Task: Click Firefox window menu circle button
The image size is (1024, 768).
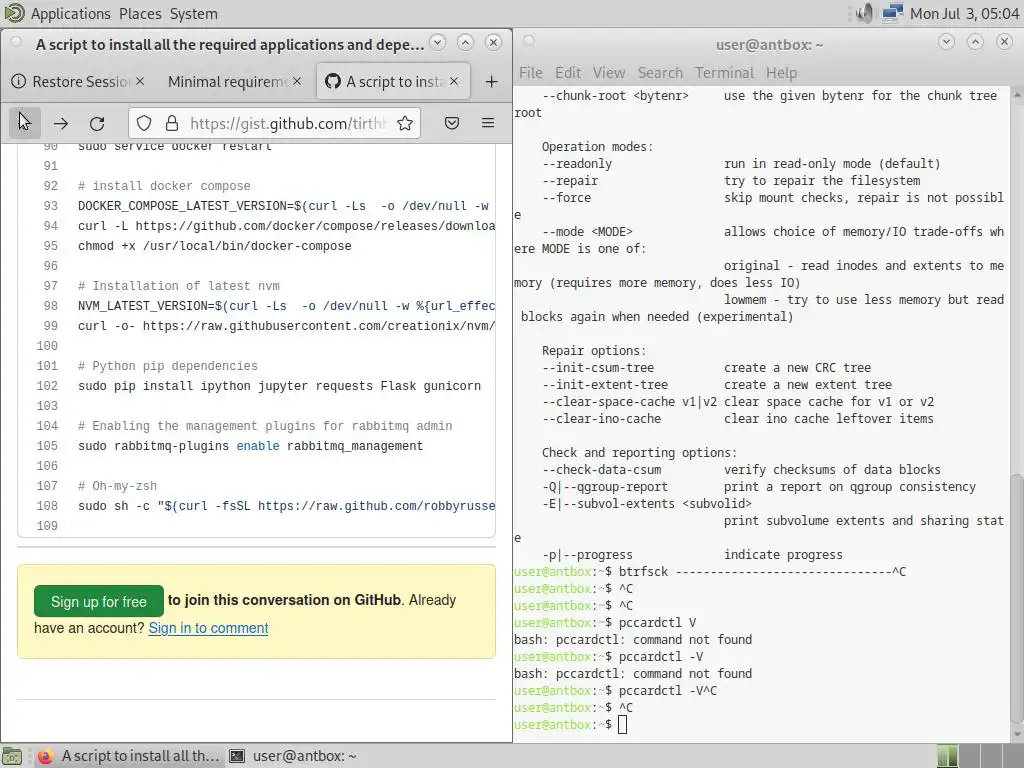Action: pos(16,42)
